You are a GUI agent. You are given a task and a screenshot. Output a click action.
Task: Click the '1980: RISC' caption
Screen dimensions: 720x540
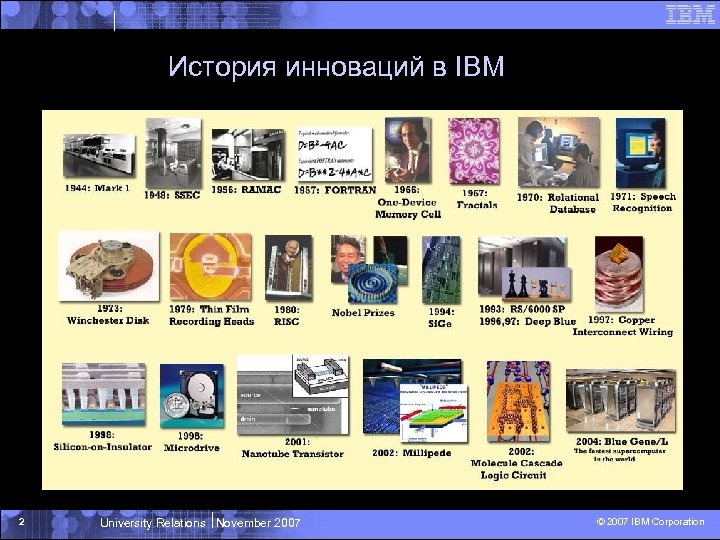(287, 316)
